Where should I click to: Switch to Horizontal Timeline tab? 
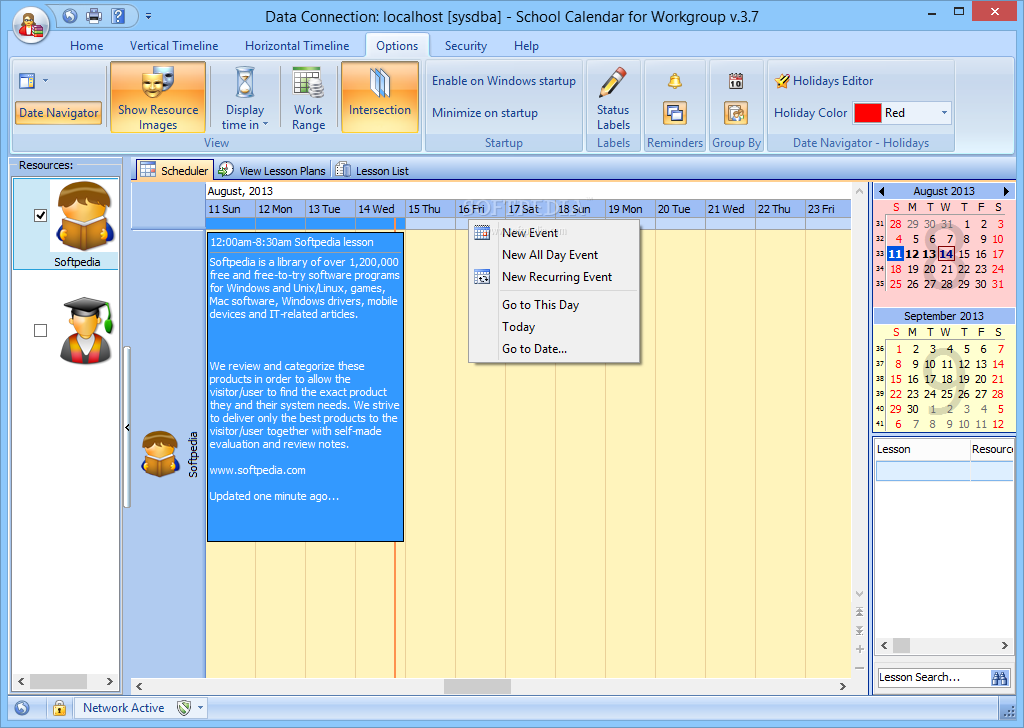point(297,46)
